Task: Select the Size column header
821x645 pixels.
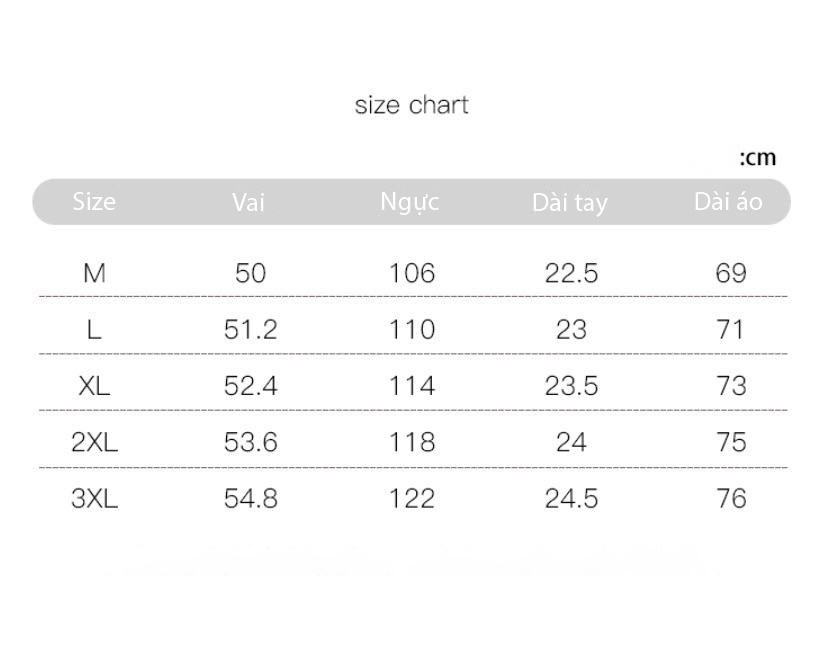Action: point(94,202)
